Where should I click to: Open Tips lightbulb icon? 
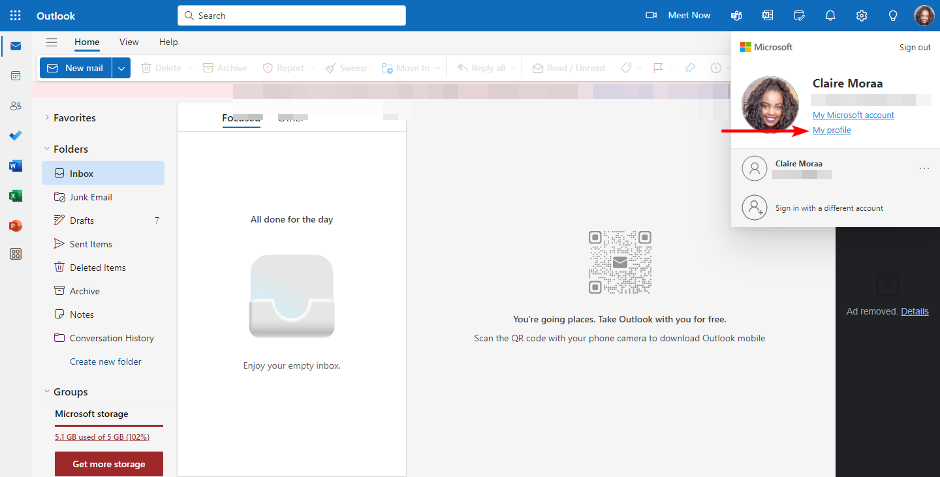tap(893, 16)
